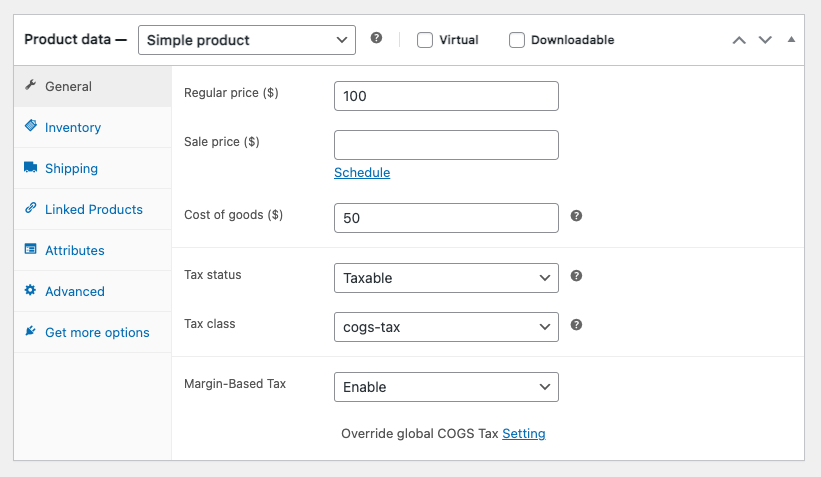Switch to the Linked Products tab
Viewport: 821px width, 477px height.
93,209
